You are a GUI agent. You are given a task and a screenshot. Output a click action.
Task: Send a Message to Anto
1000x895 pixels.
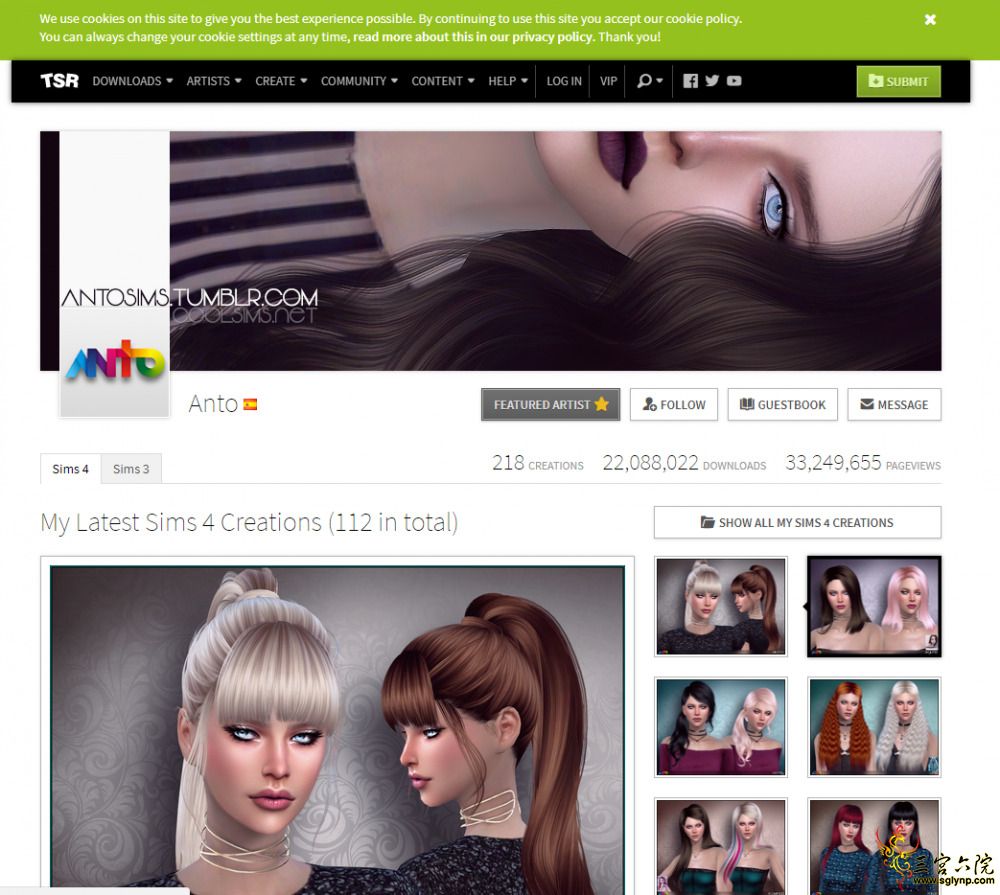(x=894, y=404)
